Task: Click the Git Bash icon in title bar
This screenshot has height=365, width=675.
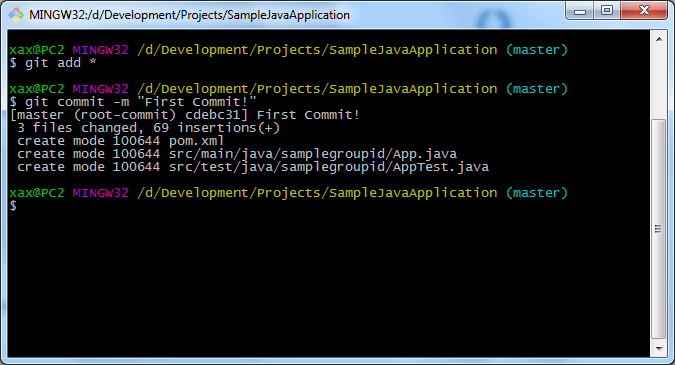Action: (16, 15)
